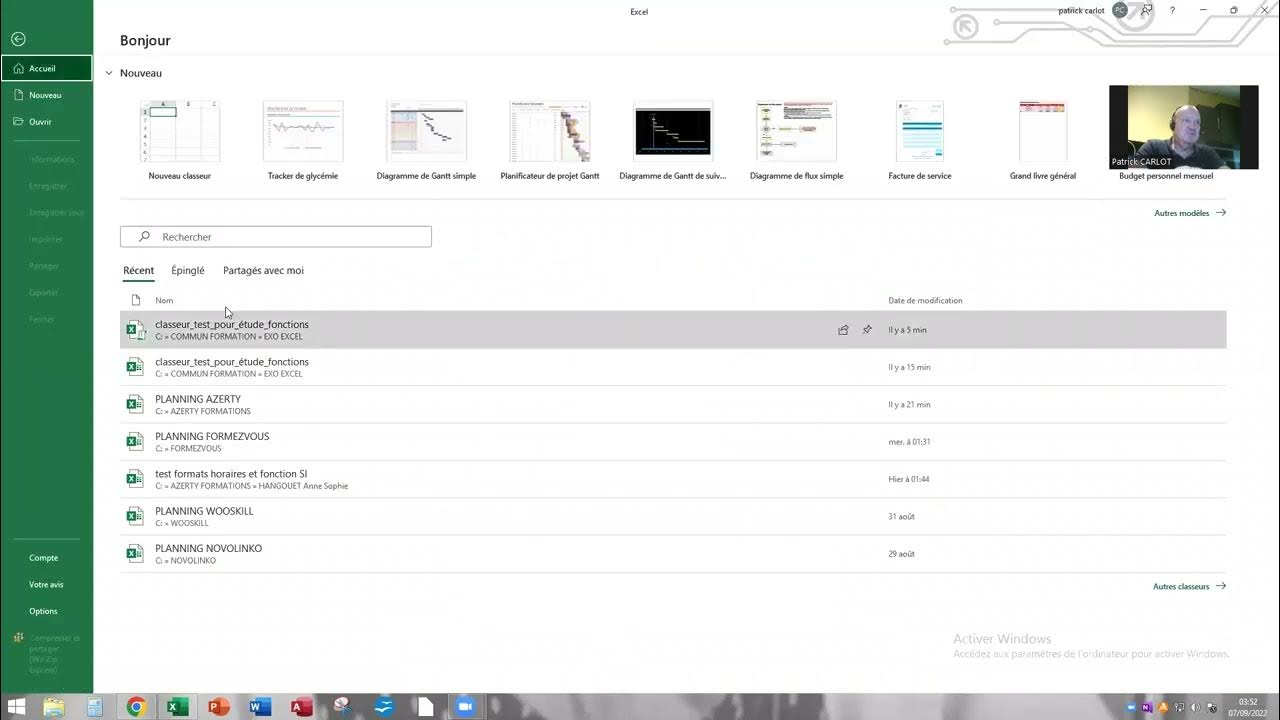Click the patrick carlot account name
The height and width of the screenshot is (720, 1280).
coord(1081,10)
